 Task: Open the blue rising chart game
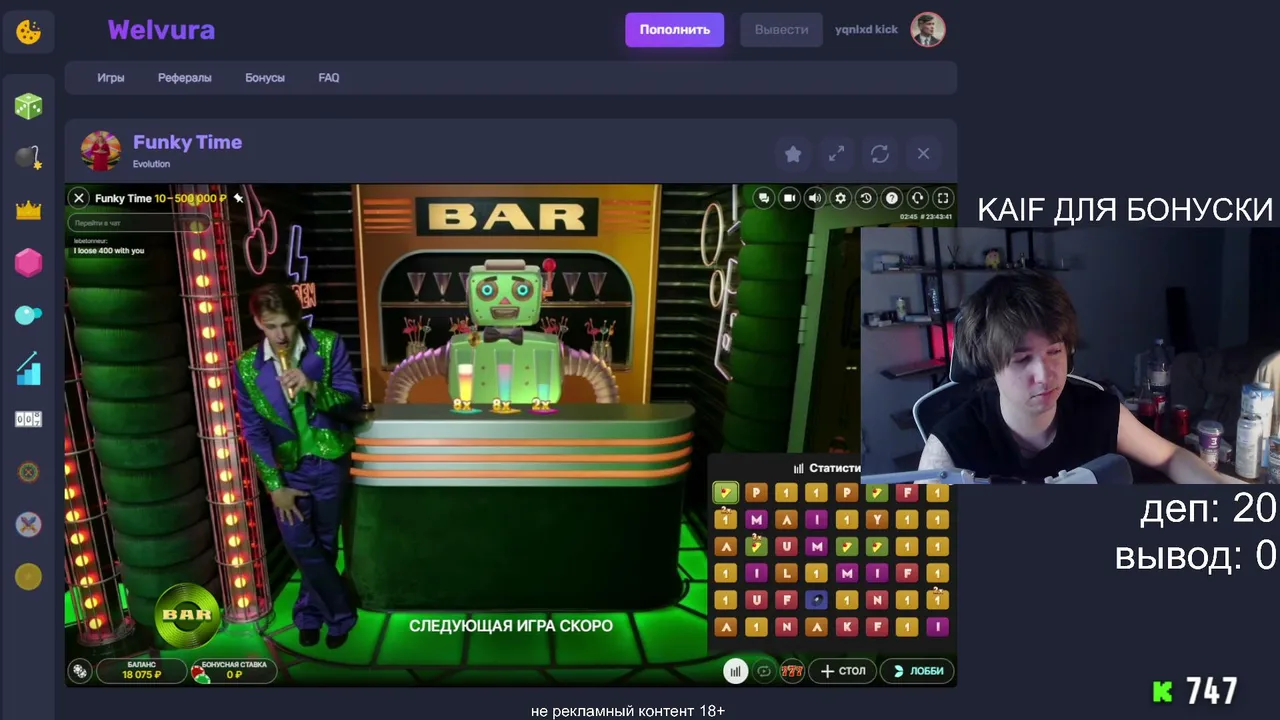28,367
